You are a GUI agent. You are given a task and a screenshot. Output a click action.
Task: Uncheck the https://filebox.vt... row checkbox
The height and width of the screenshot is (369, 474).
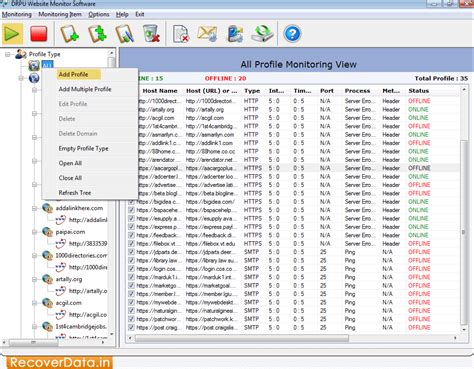[x=131, y=244]
